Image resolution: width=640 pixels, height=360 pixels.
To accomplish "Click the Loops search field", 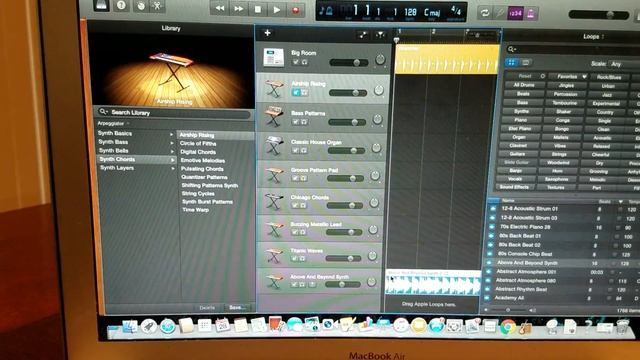I will [x=573, y=49].
